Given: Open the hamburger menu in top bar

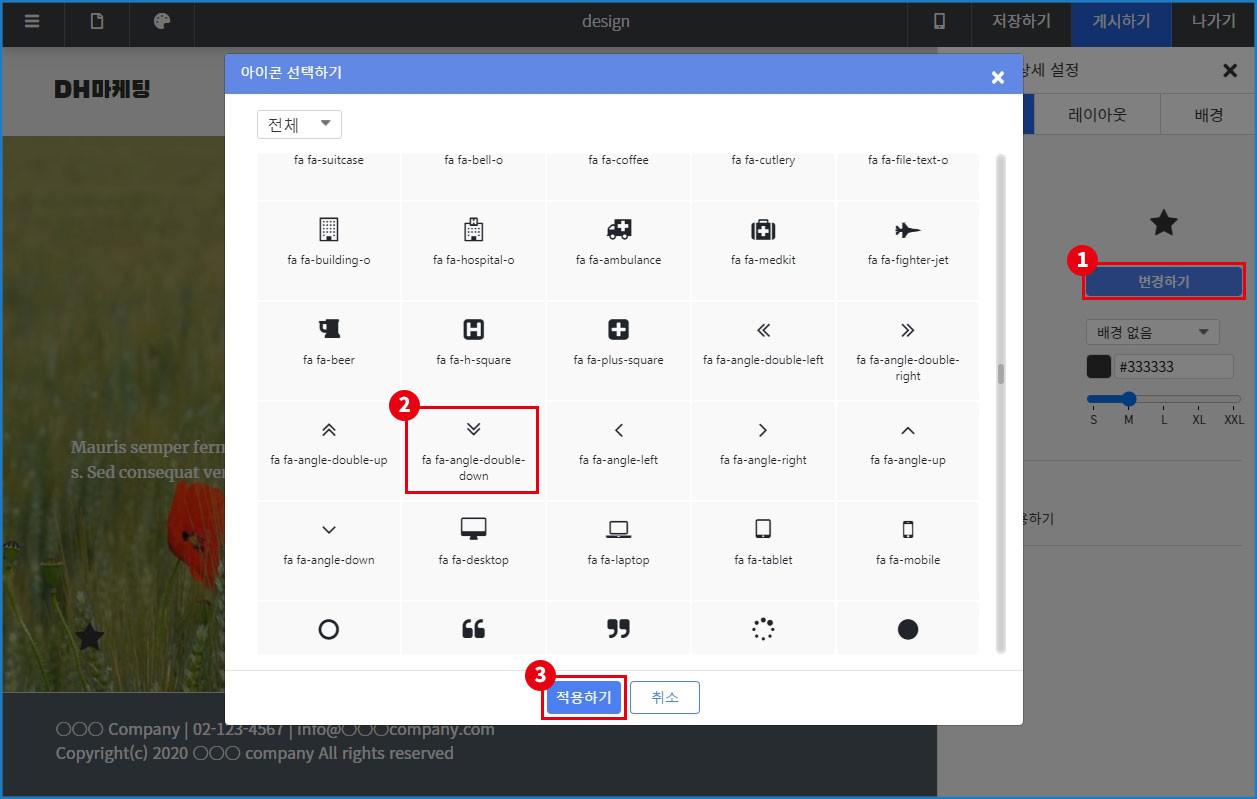Looking at the screenshot, I should pos(32,21).
